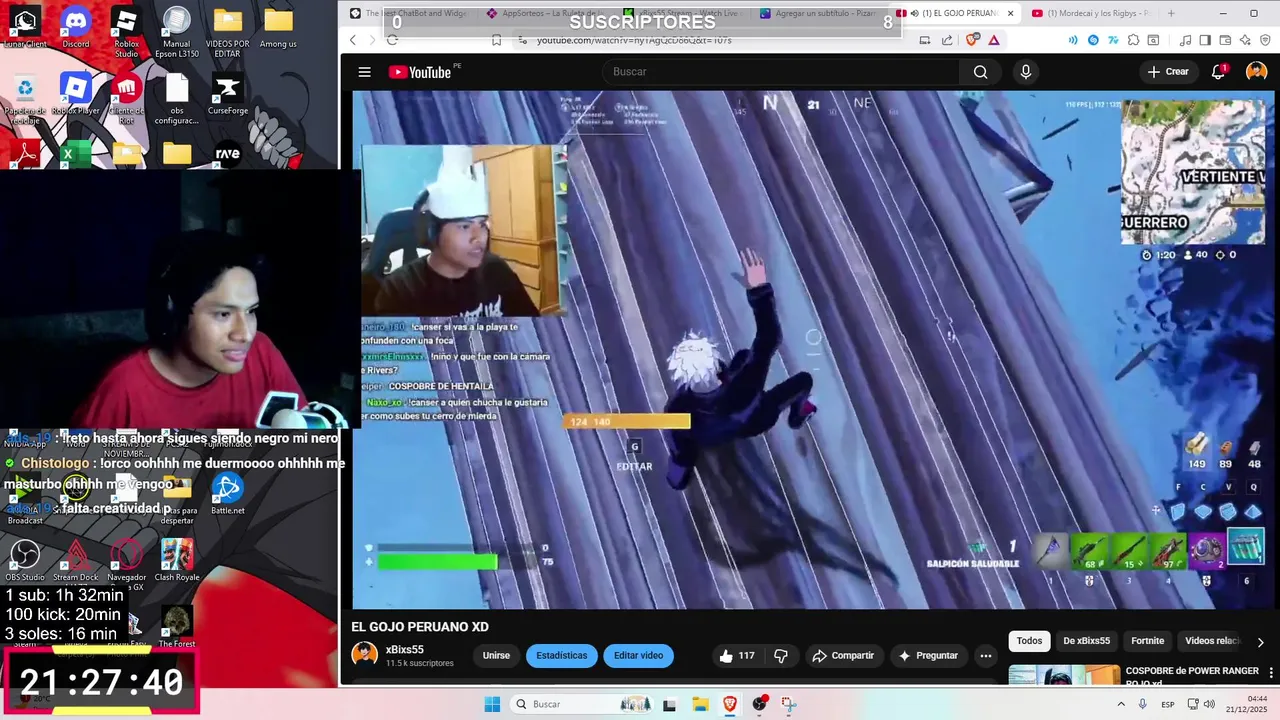
Task: Click the Compartir share button
Action: pos(843,656)
